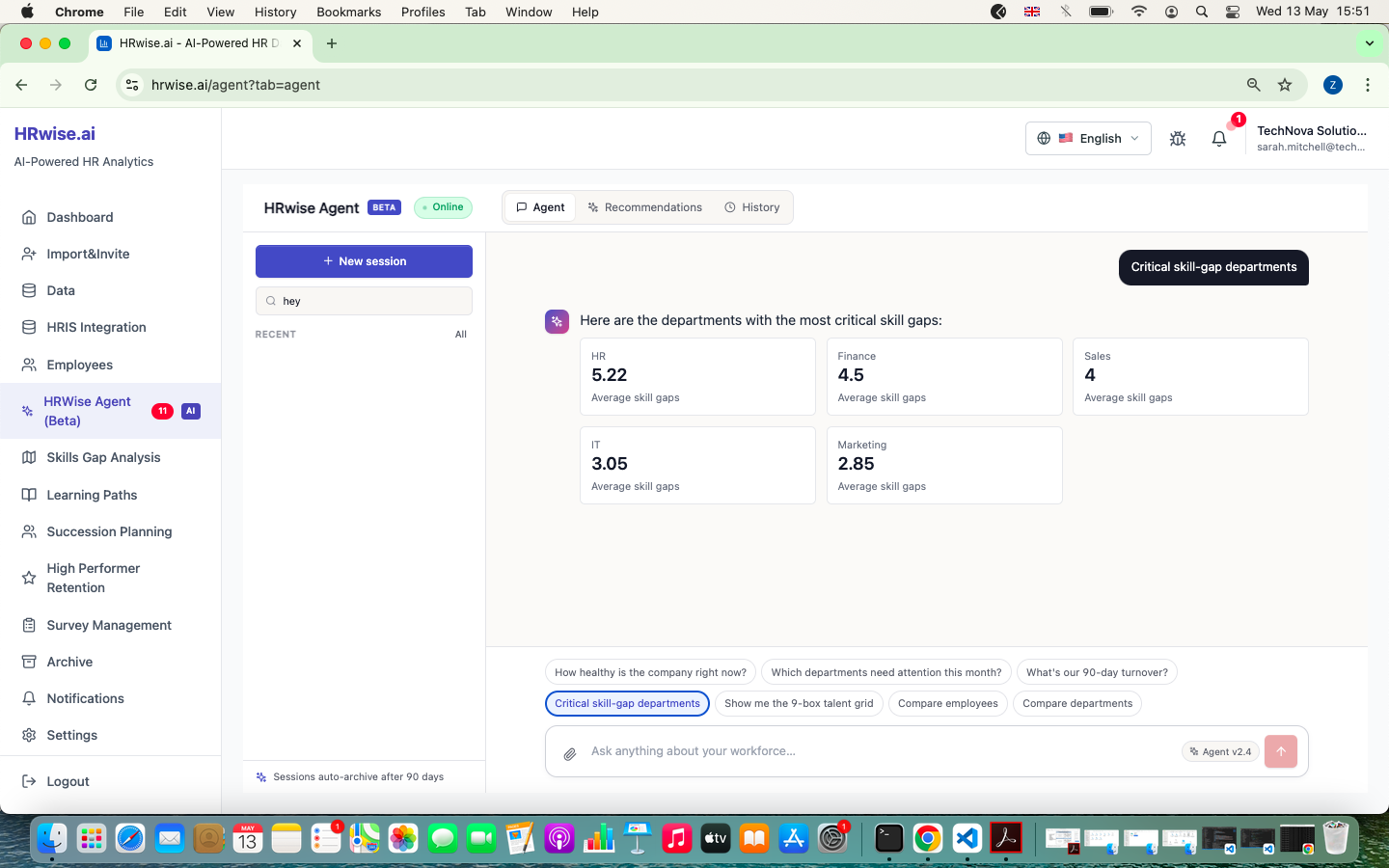Reload the page in Chrome

(x=91, y=85)
